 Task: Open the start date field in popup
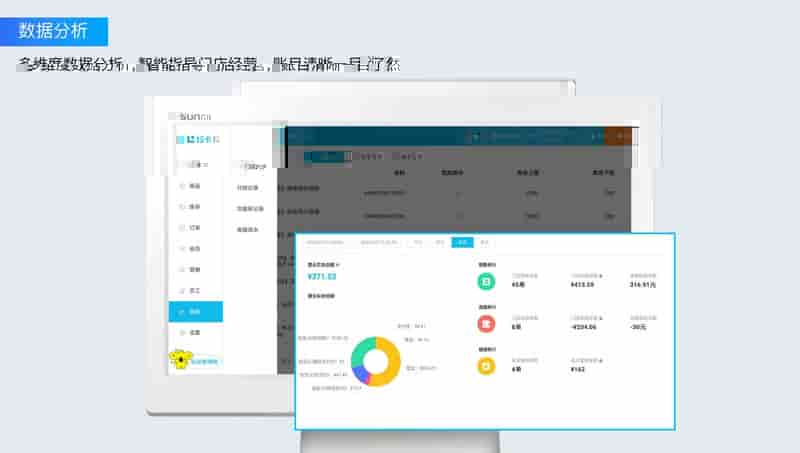[326, 242]
